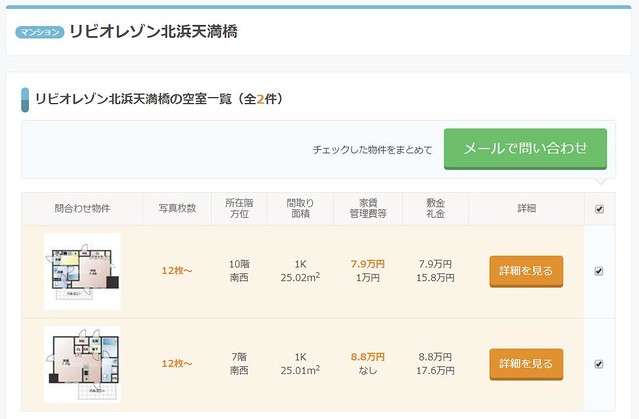Click the 所在階 方位 column header
Image resolution: width=639 pixels, height=419 pixels.
click(x=239, y=208)
